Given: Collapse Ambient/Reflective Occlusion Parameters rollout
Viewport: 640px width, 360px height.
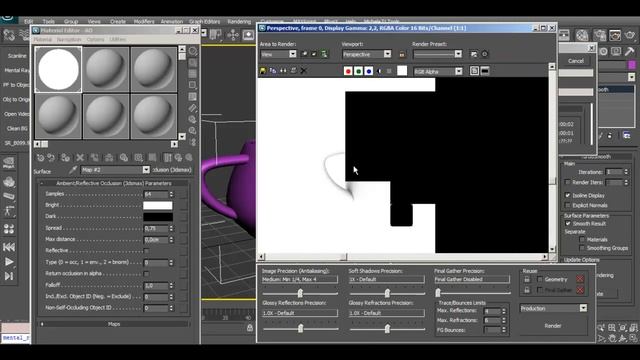Looking at the screenshot, I should 114,183.
